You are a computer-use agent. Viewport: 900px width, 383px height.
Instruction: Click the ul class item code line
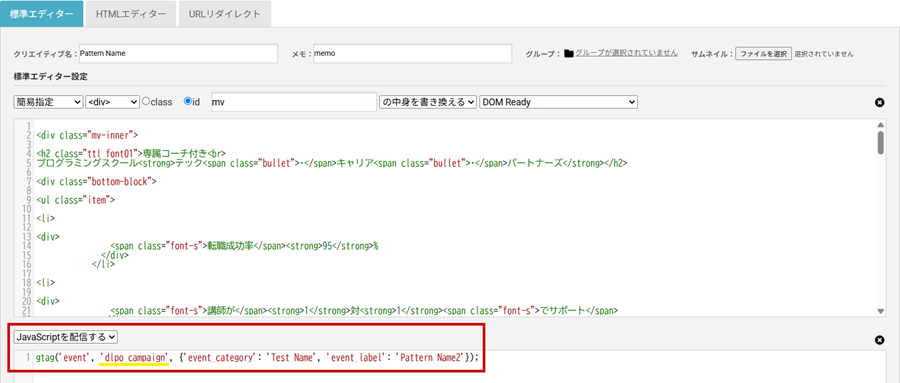(75, 200)
